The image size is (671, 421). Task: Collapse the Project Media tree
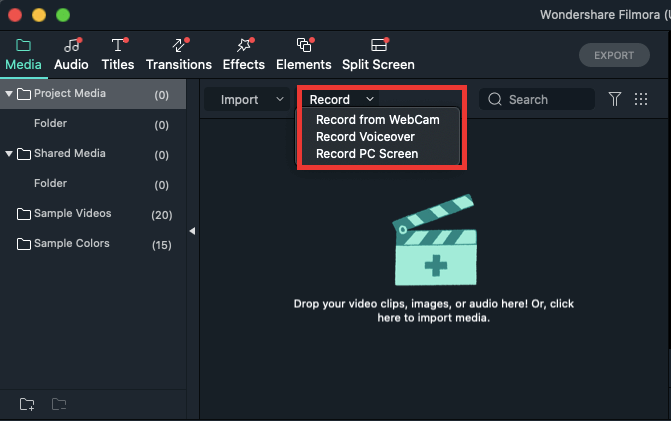tap(10, 94)
